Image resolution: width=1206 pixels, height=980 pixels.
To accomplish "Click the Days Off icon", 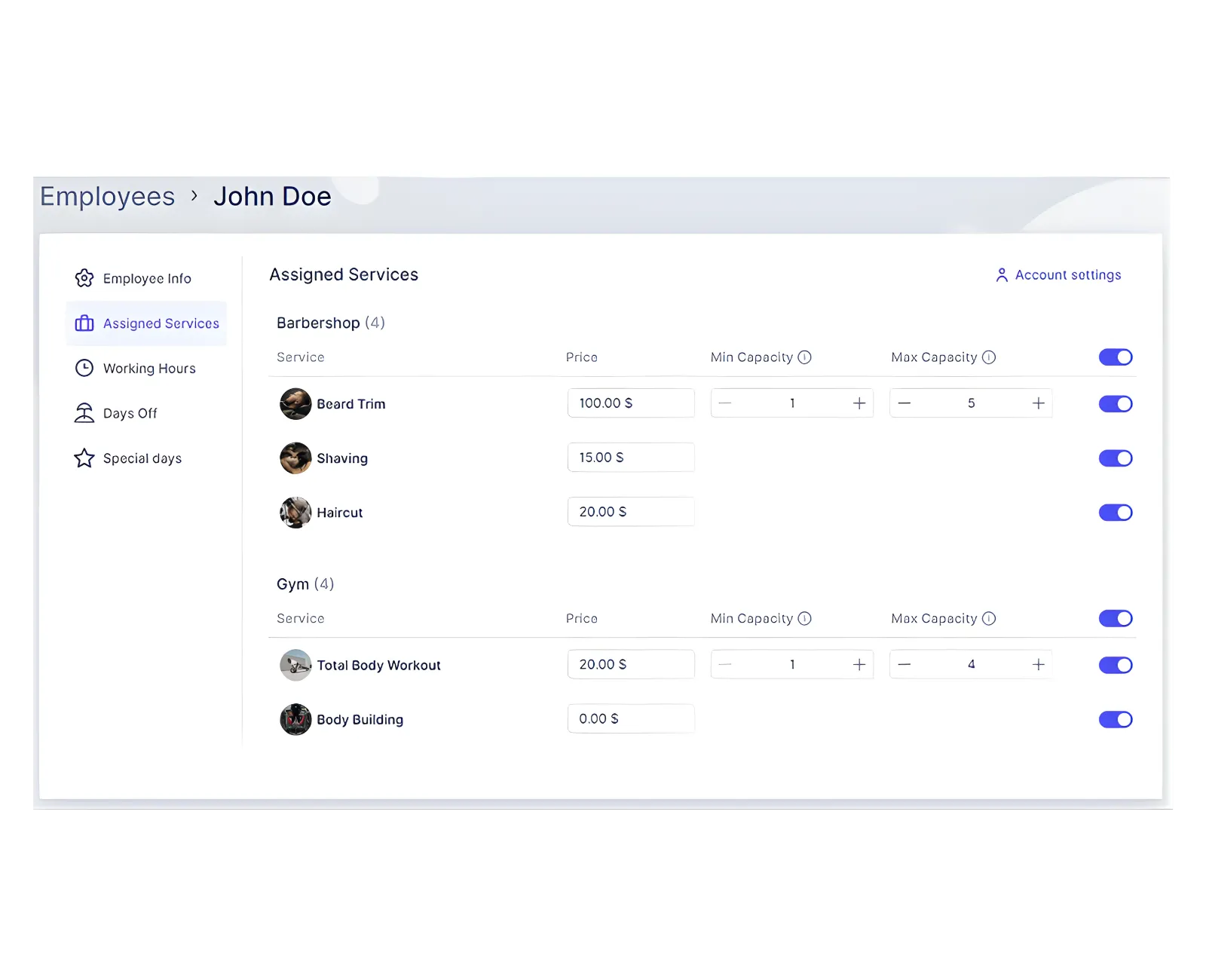I will tap(84, 412).
